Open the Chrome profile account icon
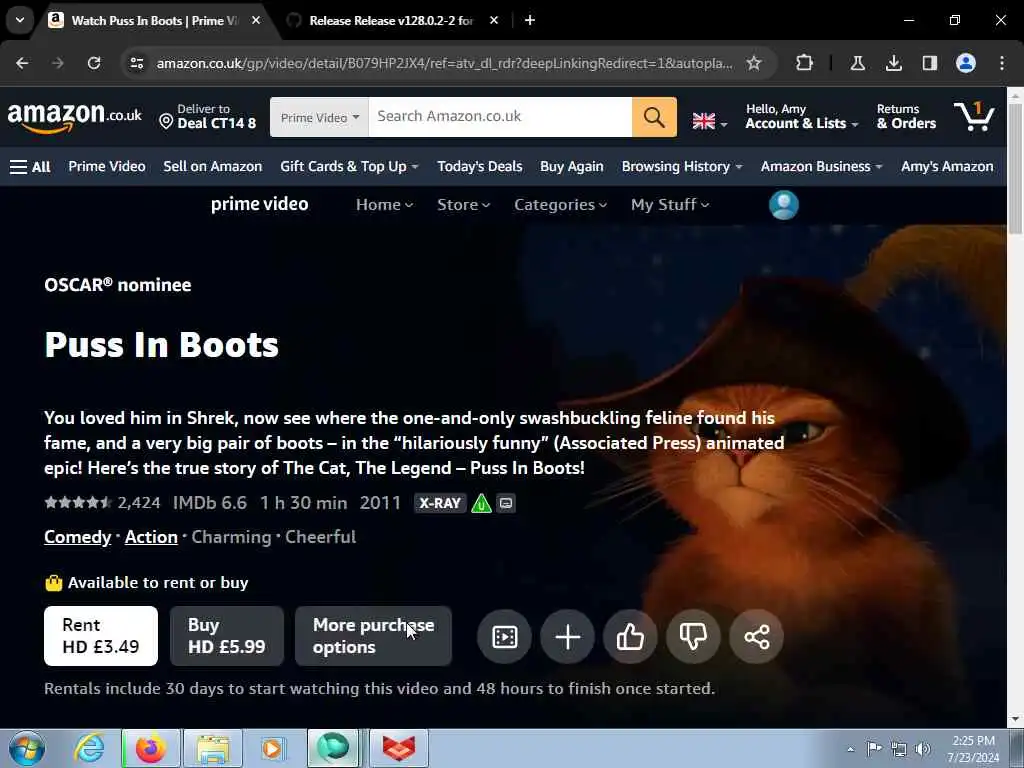 coord(966,63)
